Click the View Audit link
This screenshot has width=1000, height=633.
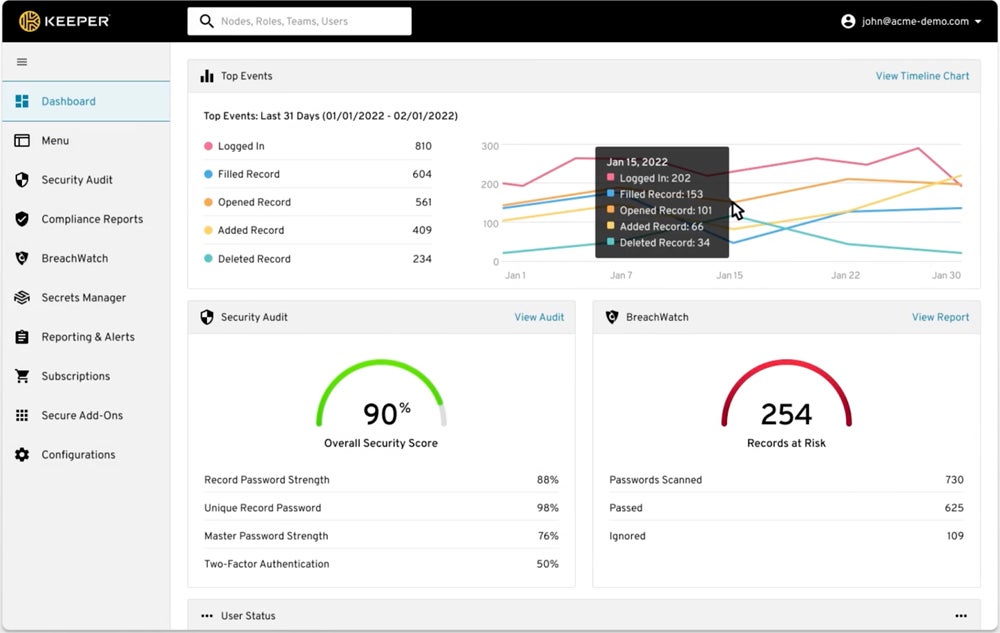(539, 317)
